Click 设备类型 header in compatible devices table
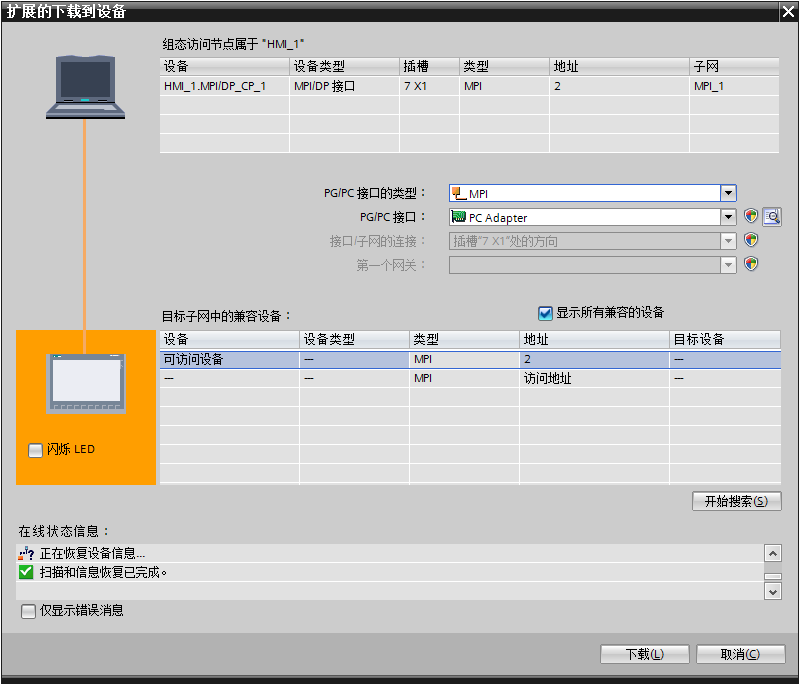The width and height of the screenshot is (800, 685). coord(354,339)
